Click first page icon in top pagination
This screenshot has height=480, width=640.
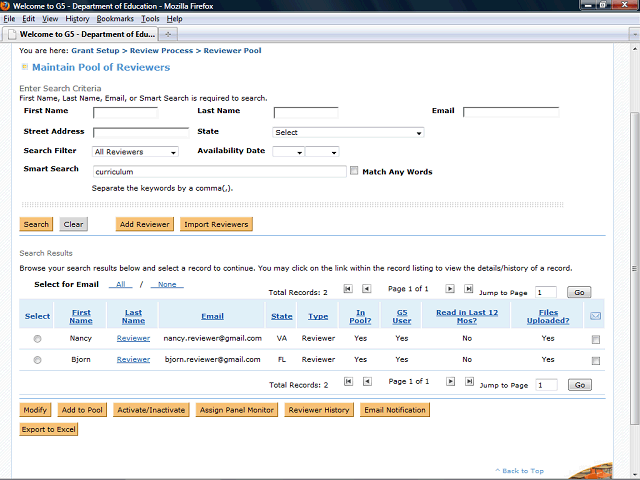[x=348, y=288]
